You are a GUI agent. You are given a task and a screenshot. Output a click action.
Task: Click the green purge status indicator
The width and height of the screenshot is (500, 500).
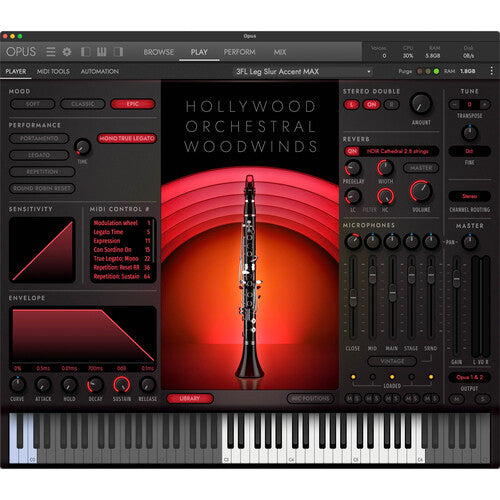click(436, 71)
